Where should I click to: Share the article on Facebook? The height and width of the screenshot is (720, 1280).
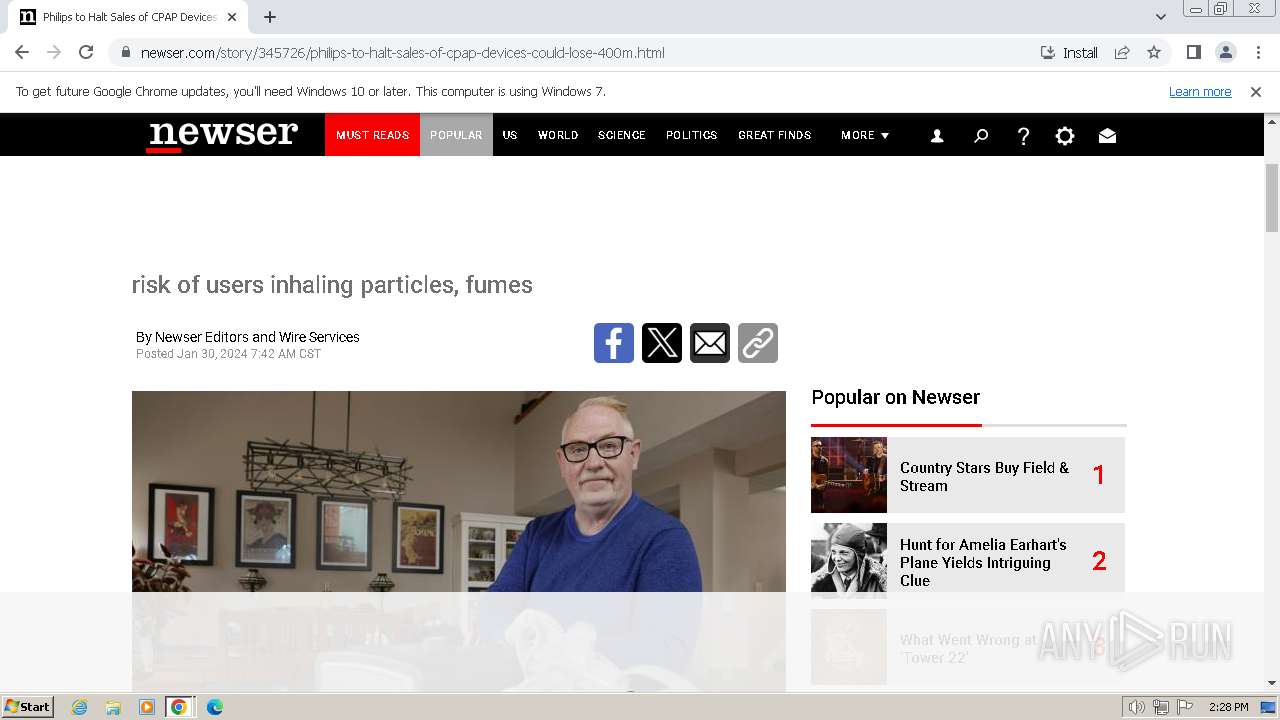[x=614, y=343]
